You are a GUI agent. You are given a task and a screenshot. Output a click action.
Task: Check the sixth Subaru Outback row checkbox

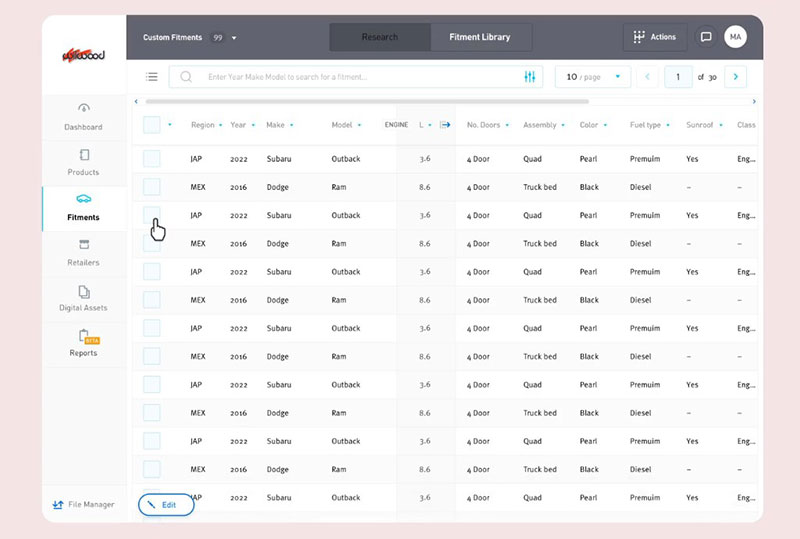pos(152,440)
